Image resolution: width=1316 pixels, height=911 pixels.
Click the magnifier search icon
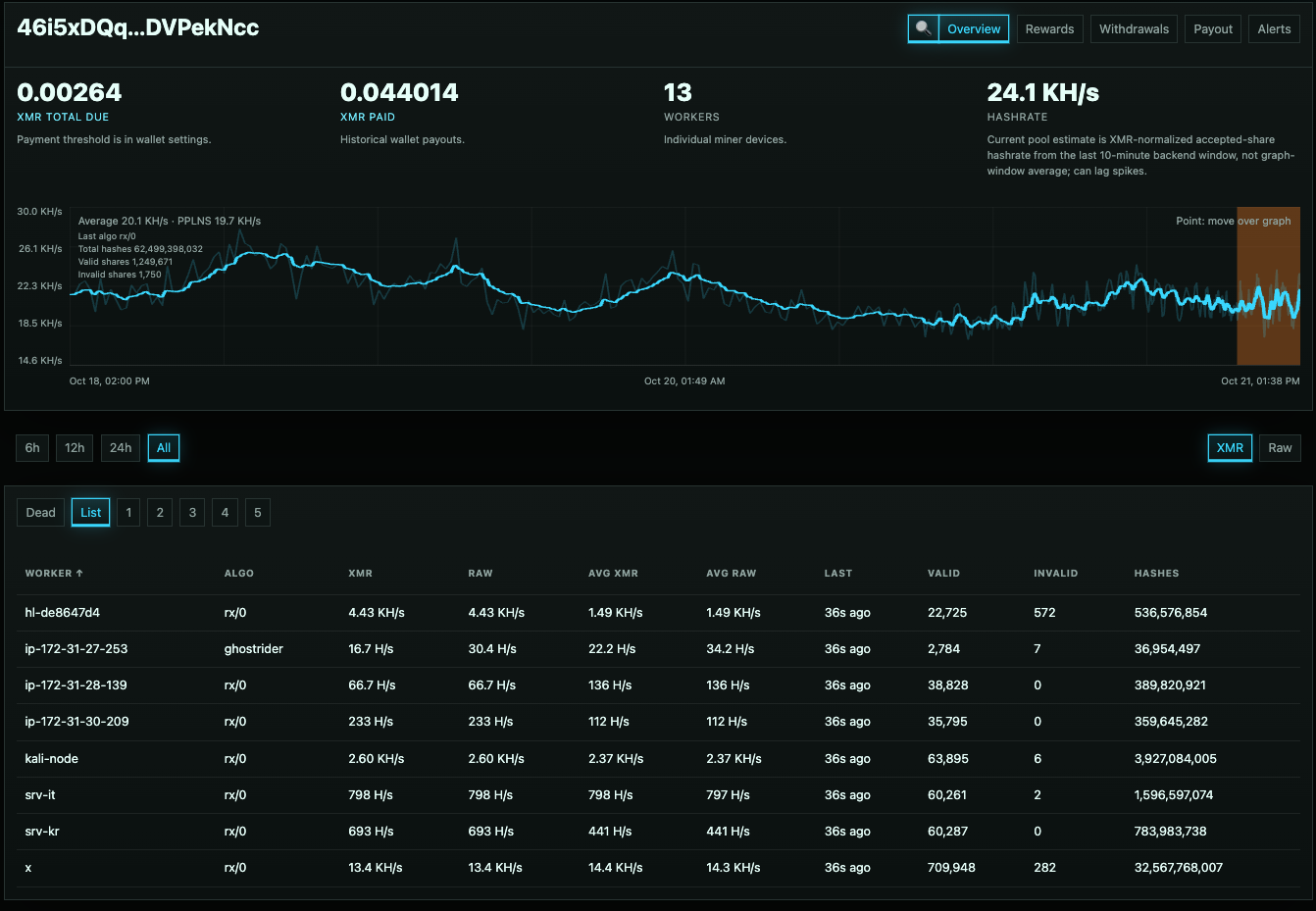click(923, 29)
